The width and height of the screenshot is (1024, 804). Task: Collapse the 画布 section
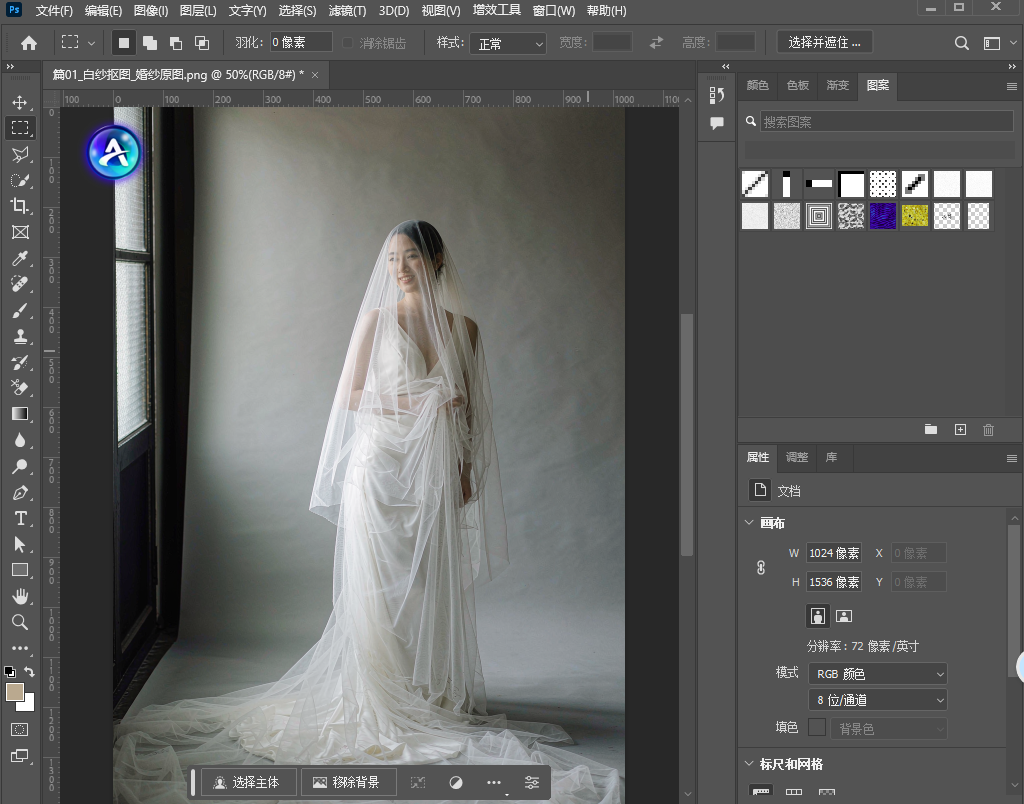point(749,523)
